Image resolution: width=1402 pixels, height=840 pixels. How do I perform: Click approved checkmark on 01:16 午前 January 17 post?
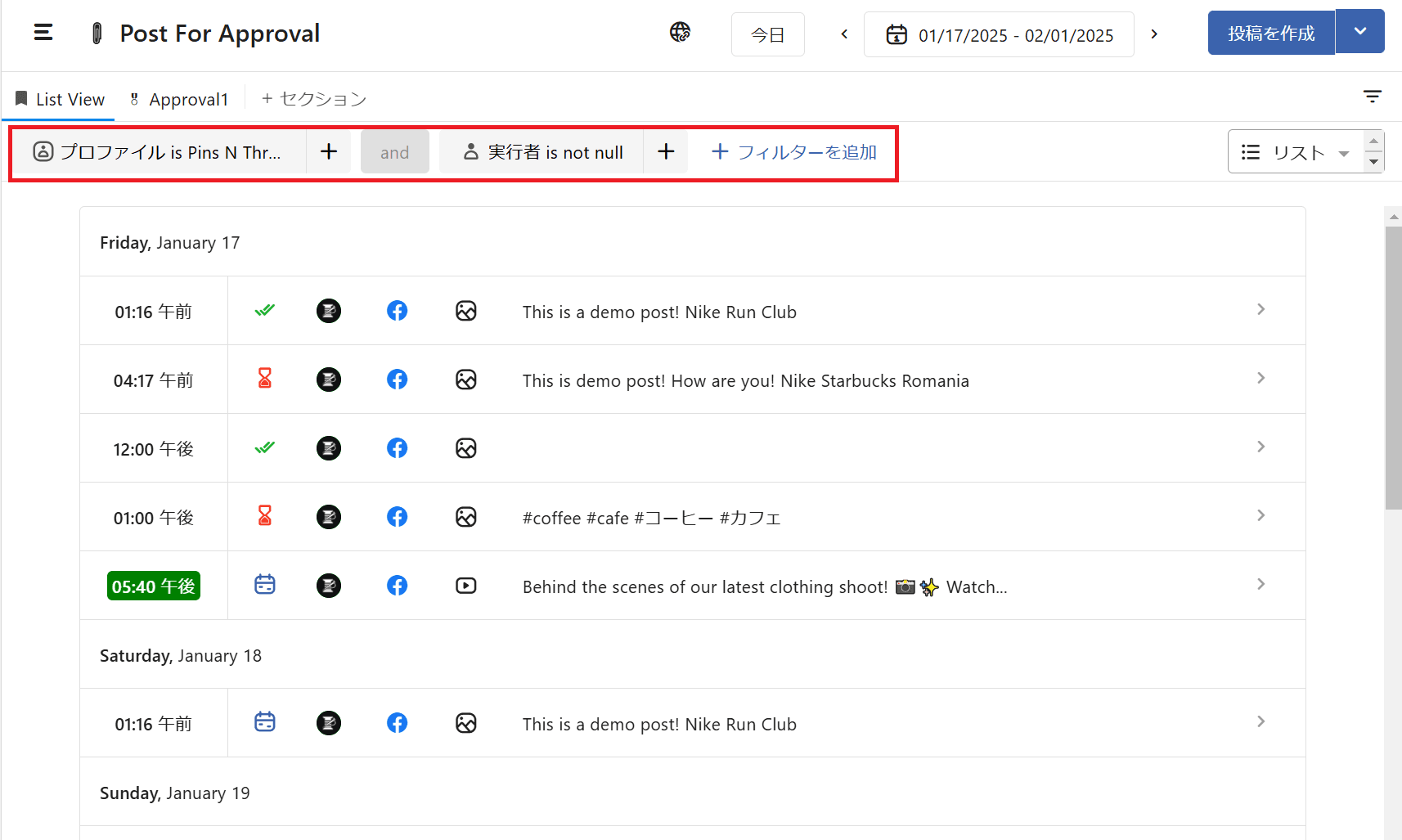click(x=265, y=311)
